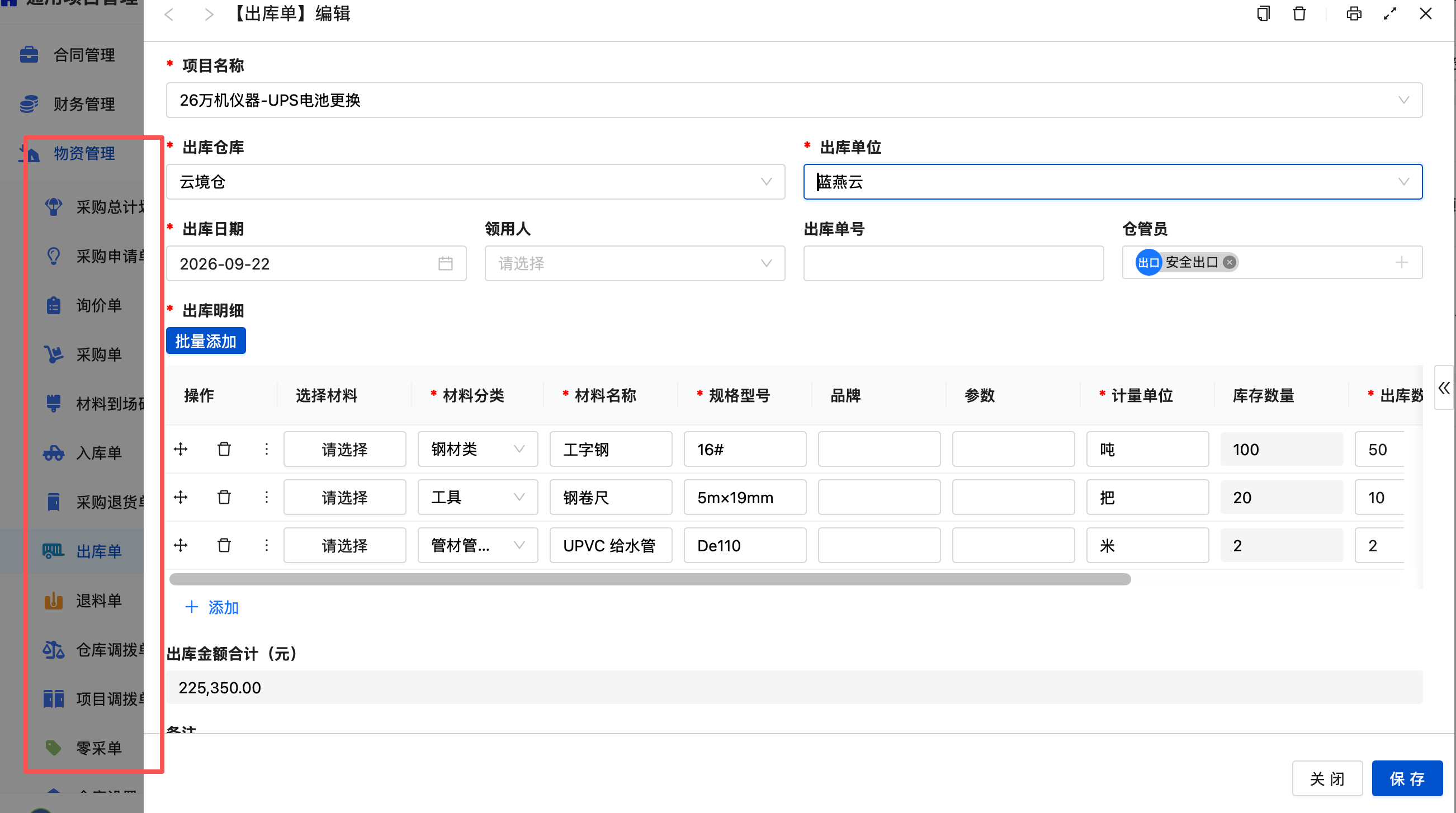Open 出库仓库 dropdown showing 云境仓
The width and height of the screenshot is (1456, 813).
coord(475,182)
